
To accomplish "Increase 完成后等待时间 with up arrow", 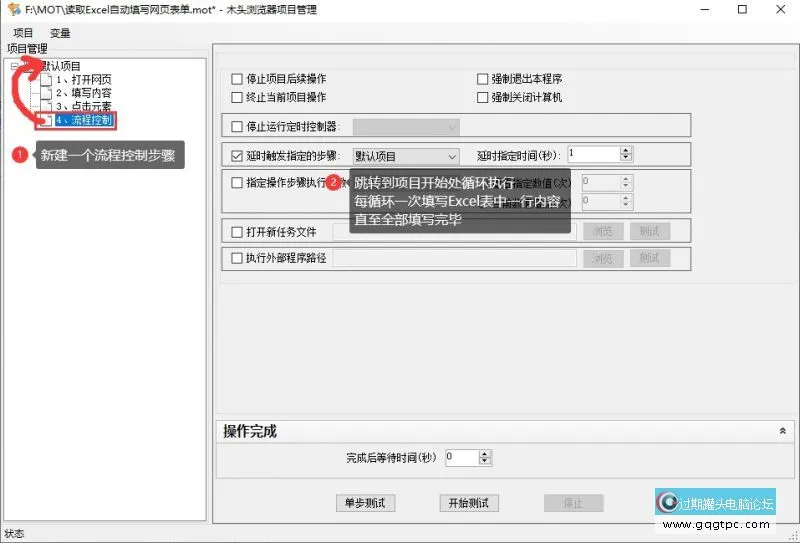I will click(x=485, y=454).
